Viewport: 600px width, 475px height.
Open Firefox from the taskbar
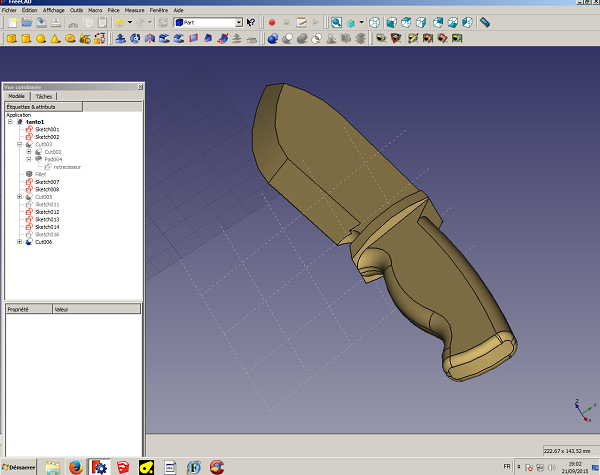(x=76, y=467)
